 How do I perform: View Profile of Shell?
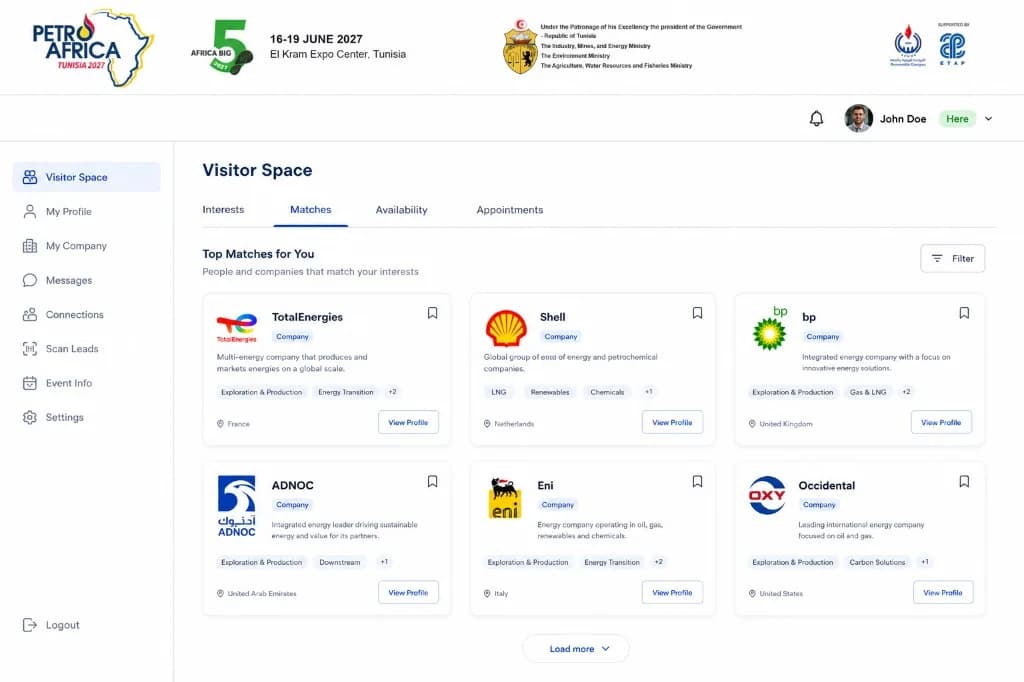pyautogui.click(x=672, y=423)
